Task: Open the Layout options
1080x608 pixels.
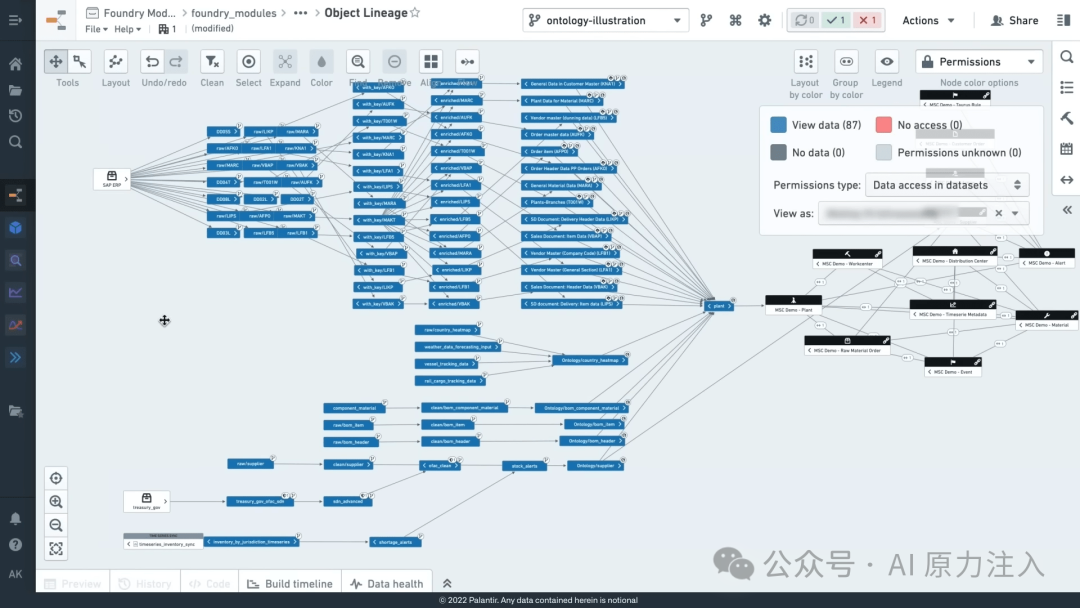Action: coord(116,62)
